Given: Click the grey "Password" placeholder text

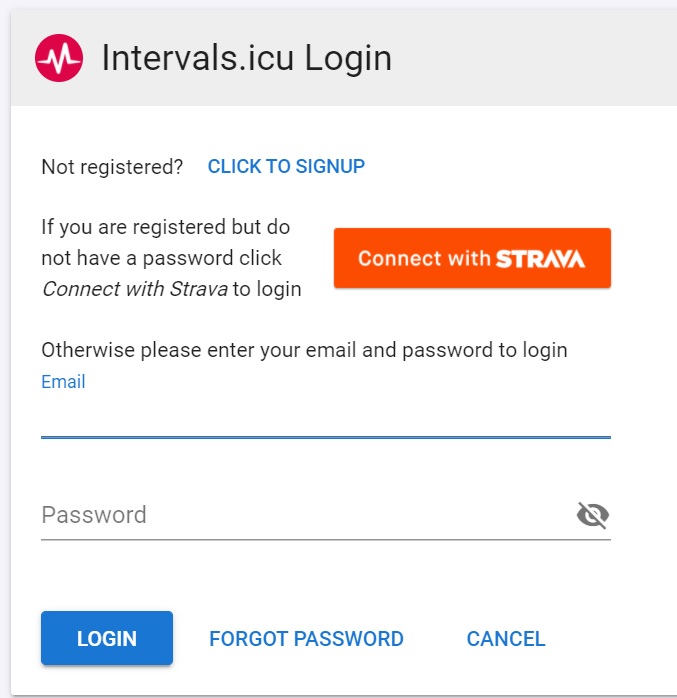Looking at the screenshot, I should coord(94,515).
